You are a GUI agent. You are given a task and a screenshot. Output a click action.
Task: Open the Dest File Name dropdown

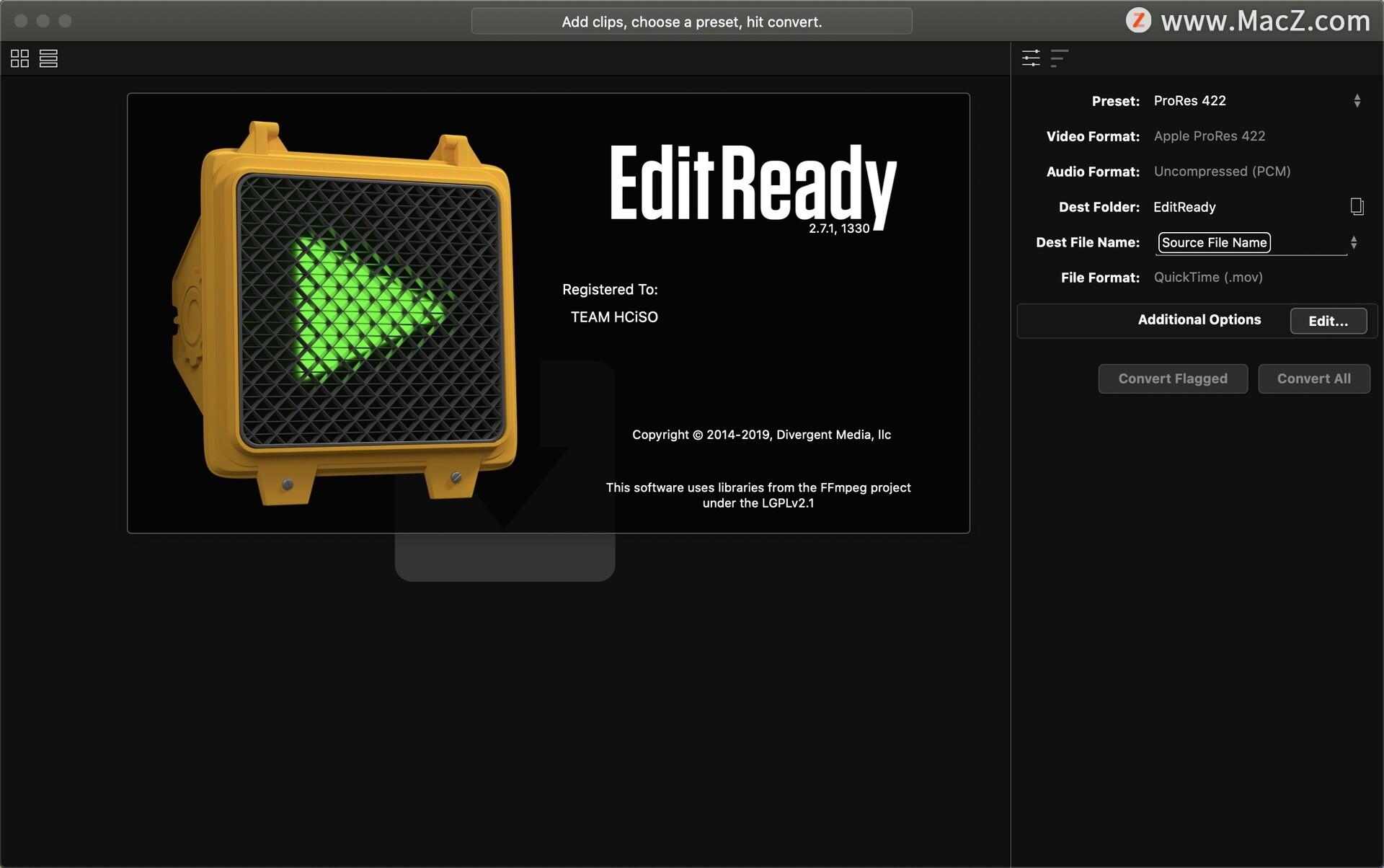click(x=1354, y=242)
